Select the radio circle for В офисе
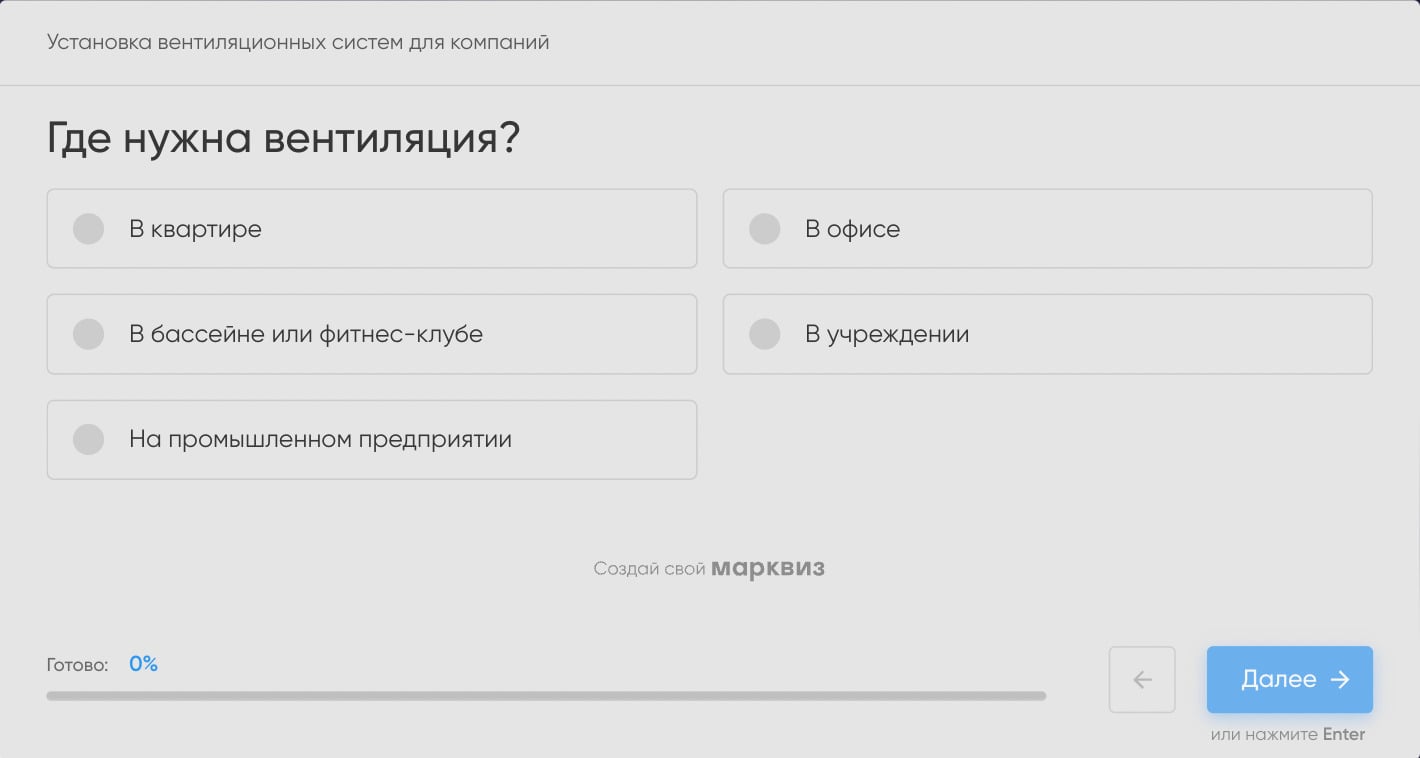 (x=764, y=228)
